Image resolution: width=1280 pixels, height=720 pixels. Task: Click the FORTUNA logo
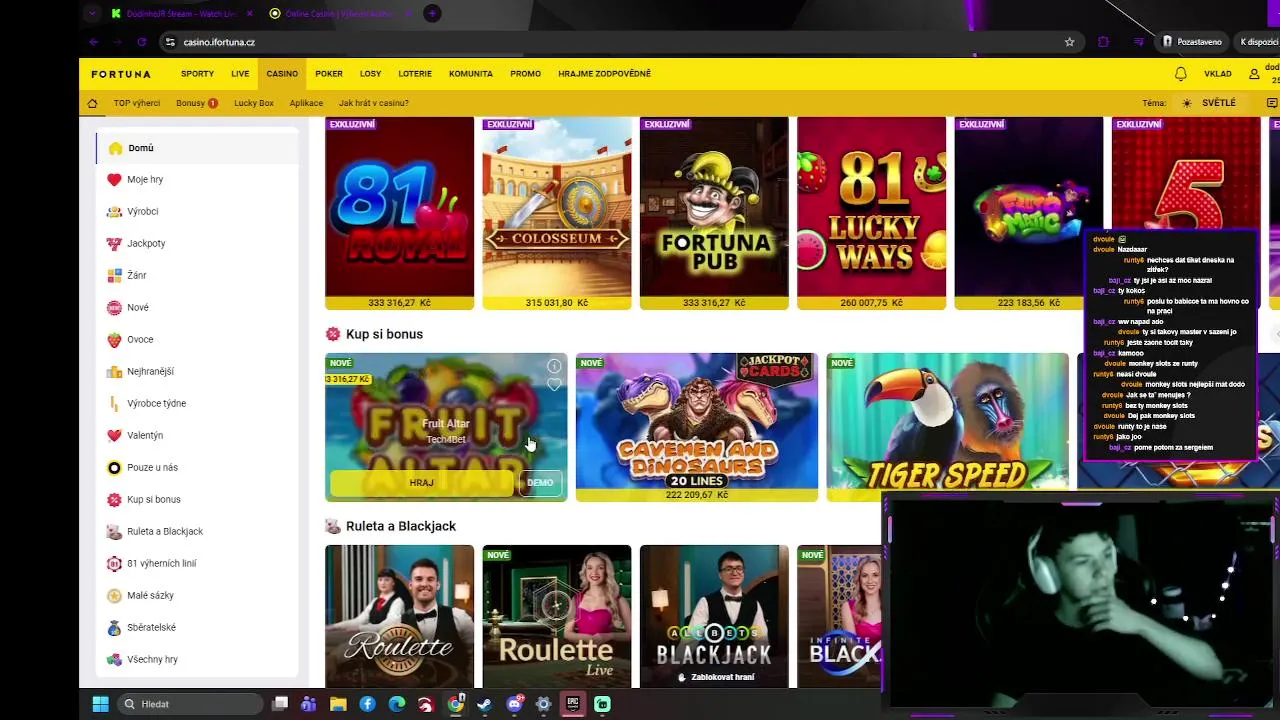[x=121, y=74]
